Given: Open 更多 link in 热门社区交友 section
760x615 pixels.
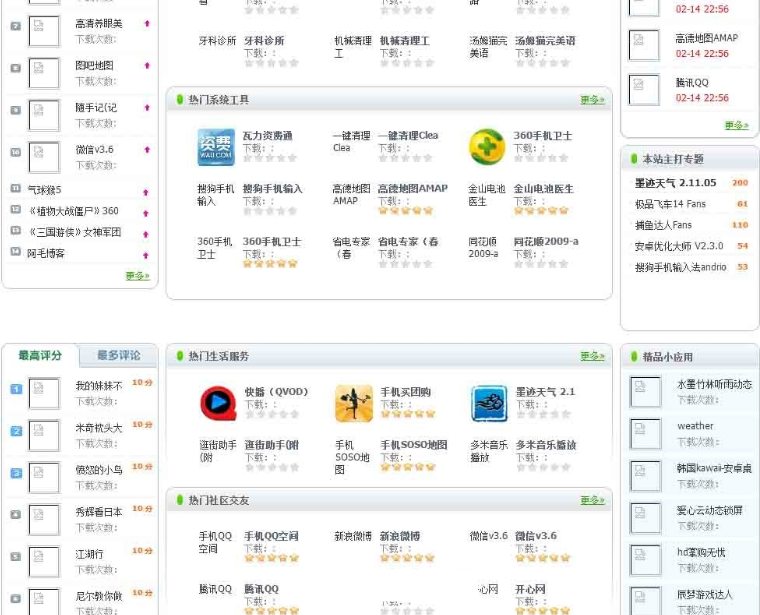Looking at the screenshot, I should [x=592, y=500].
